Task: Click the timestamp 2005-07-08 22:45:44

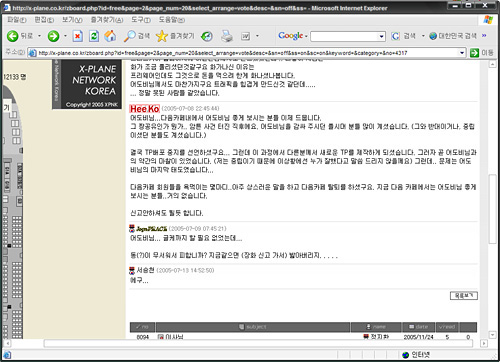Action: point(190,109)
